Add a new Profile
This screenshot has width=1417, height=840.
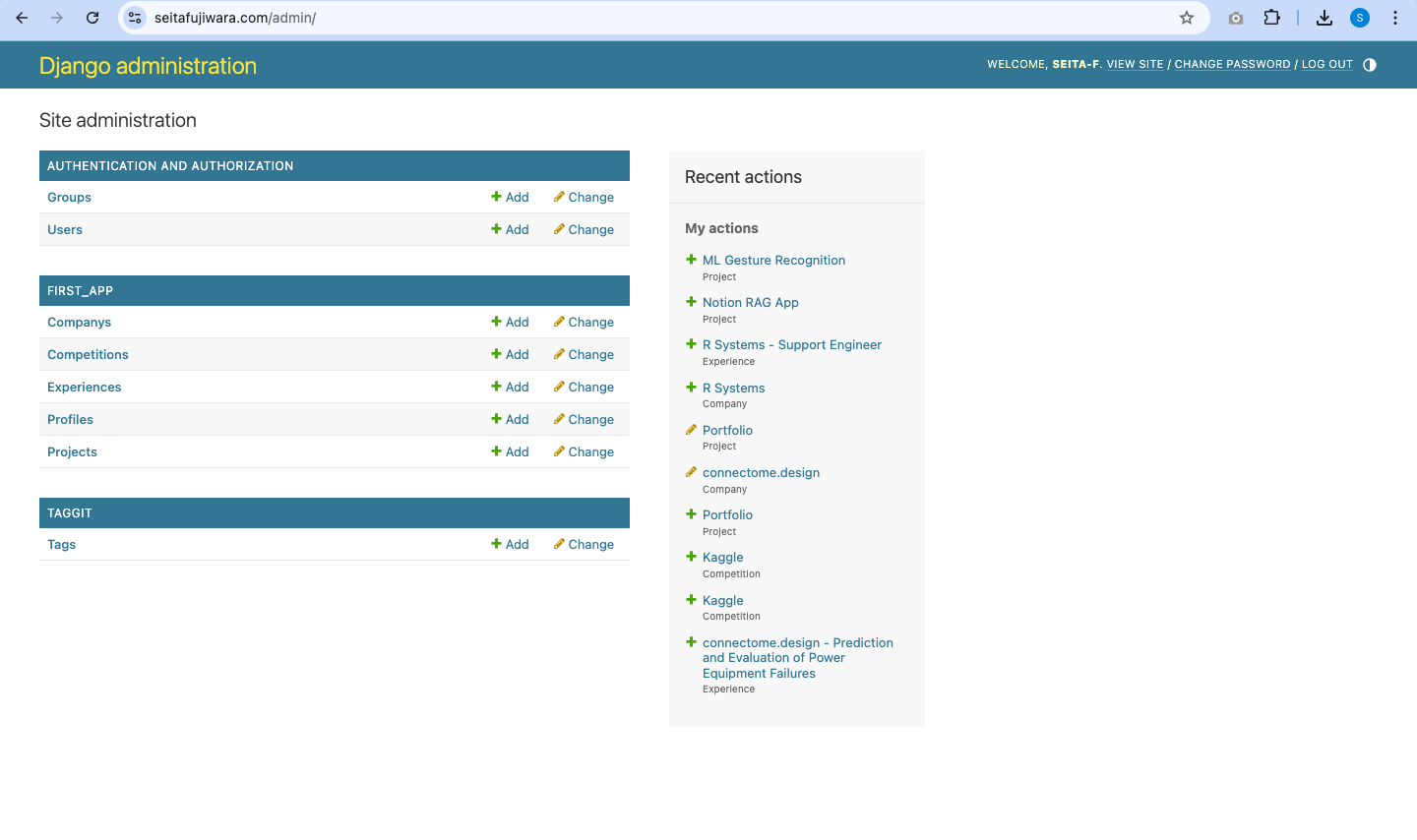510,419
